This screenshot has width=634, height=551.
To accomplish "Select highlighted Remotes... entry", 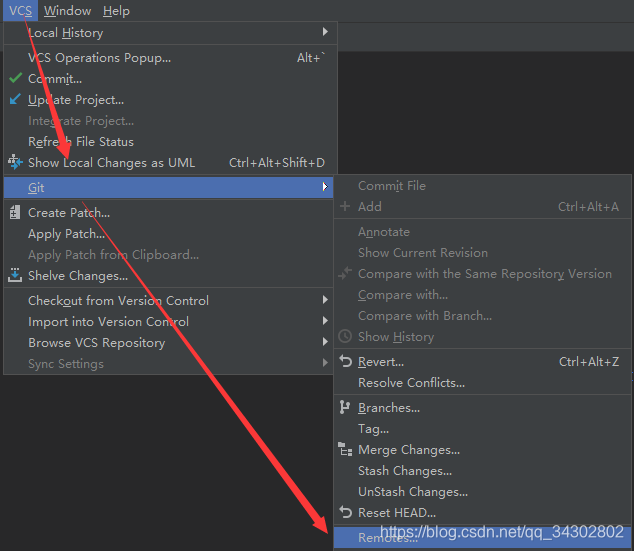I will coord(482,537).
